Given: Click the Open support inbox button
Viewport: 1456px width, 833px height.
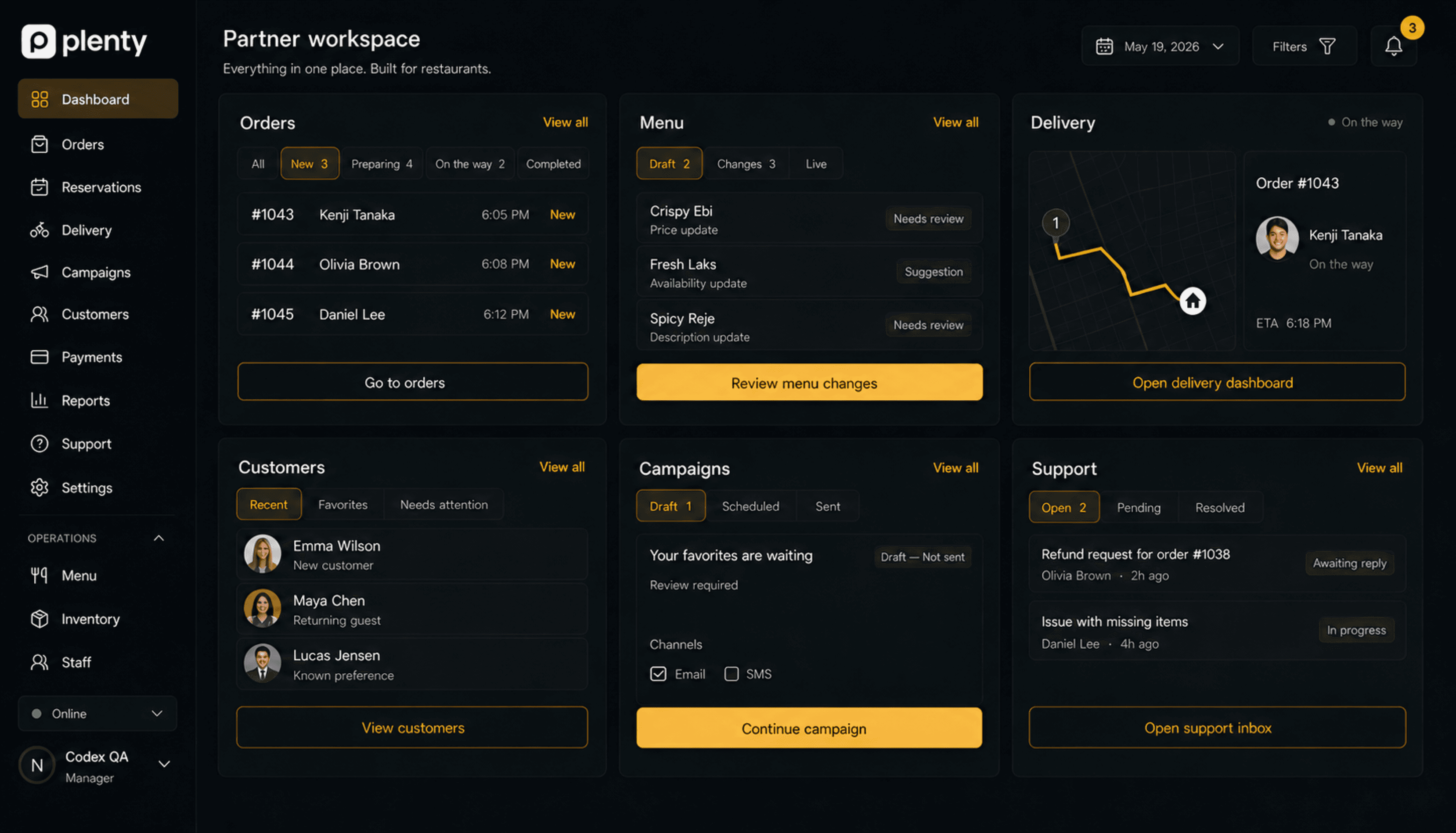Looking at the screenshot, I should 1217,727.
